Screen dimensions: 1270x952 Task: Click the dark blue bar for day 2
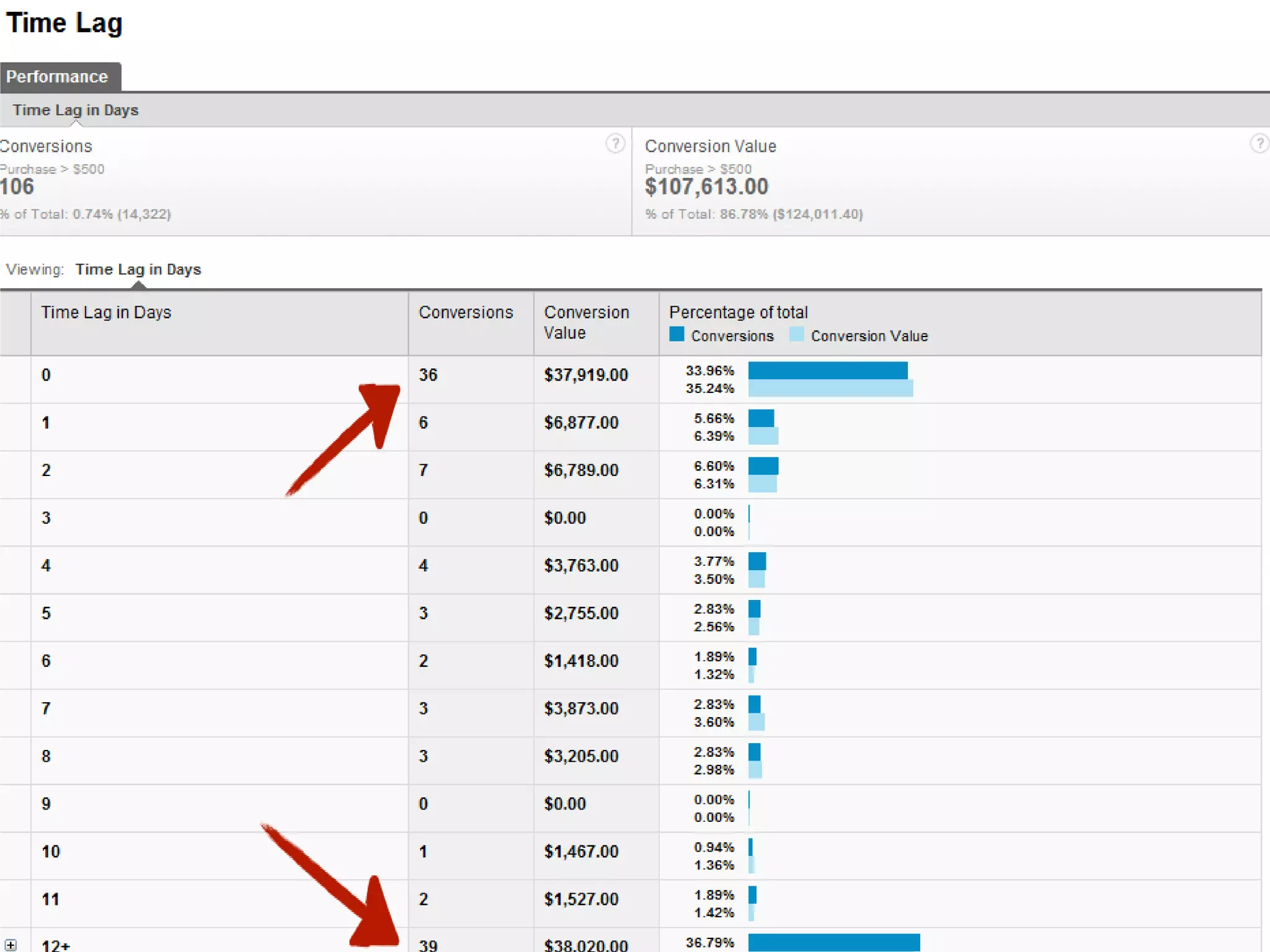coord(763,466)
